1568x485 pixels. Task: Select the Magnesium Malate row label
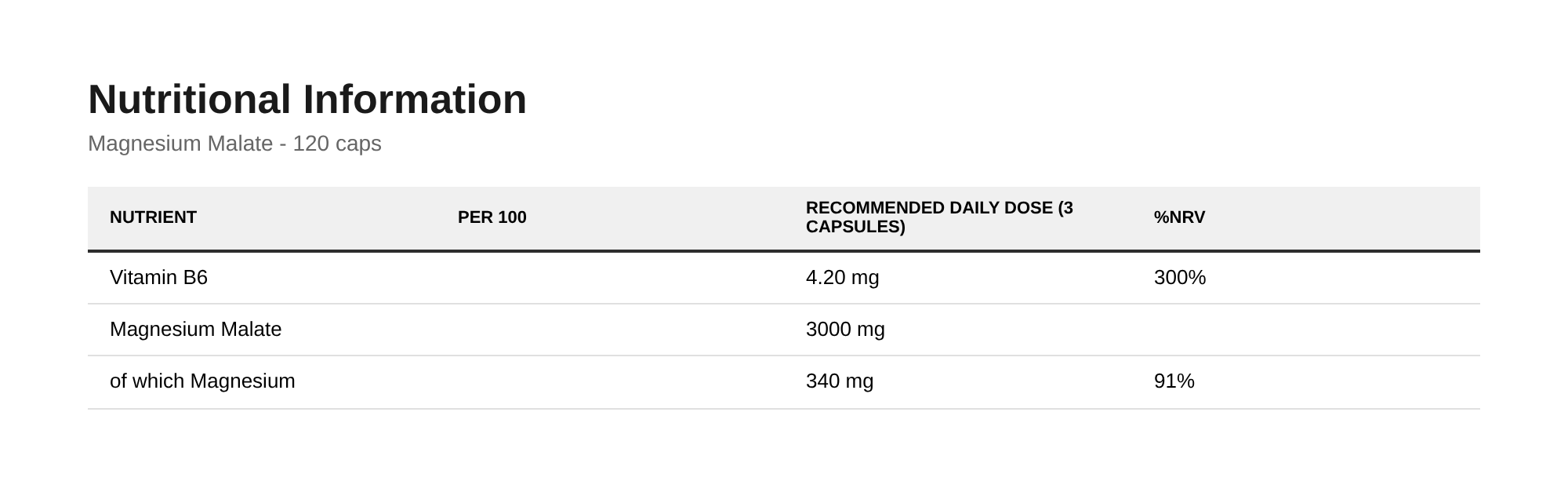pos(195,329)
